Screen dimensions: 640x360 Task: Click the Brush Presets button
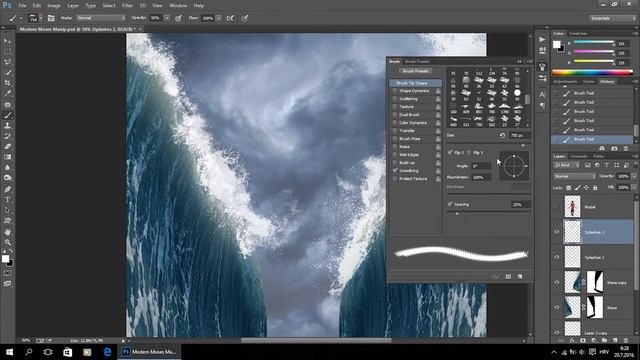tap(416, 71)
